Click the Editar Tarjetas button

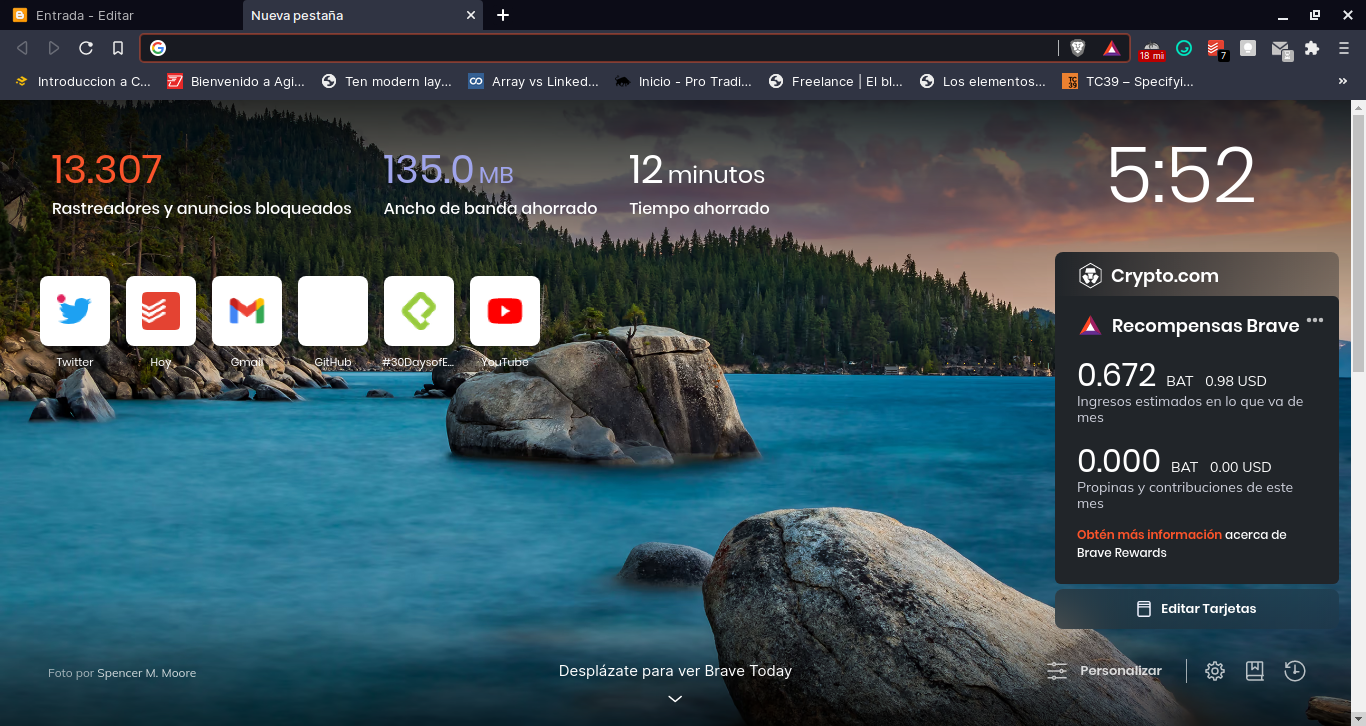(1197, 609)
